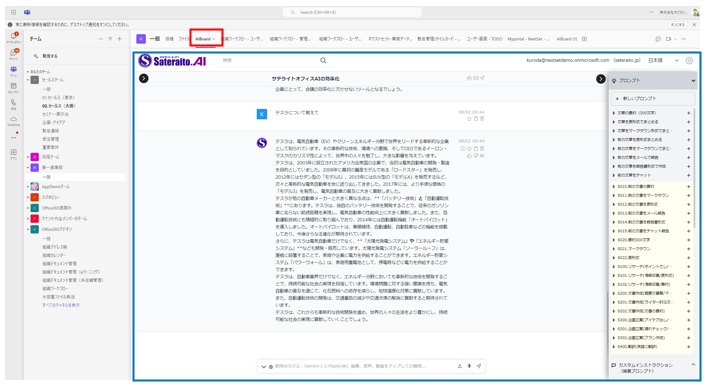
Task: Open the 受注管理 channel
Action: click(x=50, y=139)
